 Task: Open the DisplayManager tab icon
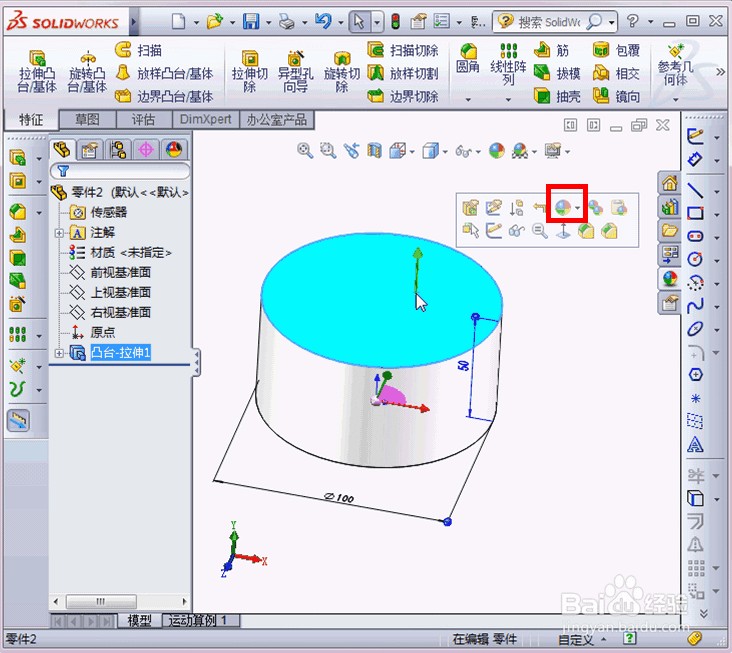174,150
